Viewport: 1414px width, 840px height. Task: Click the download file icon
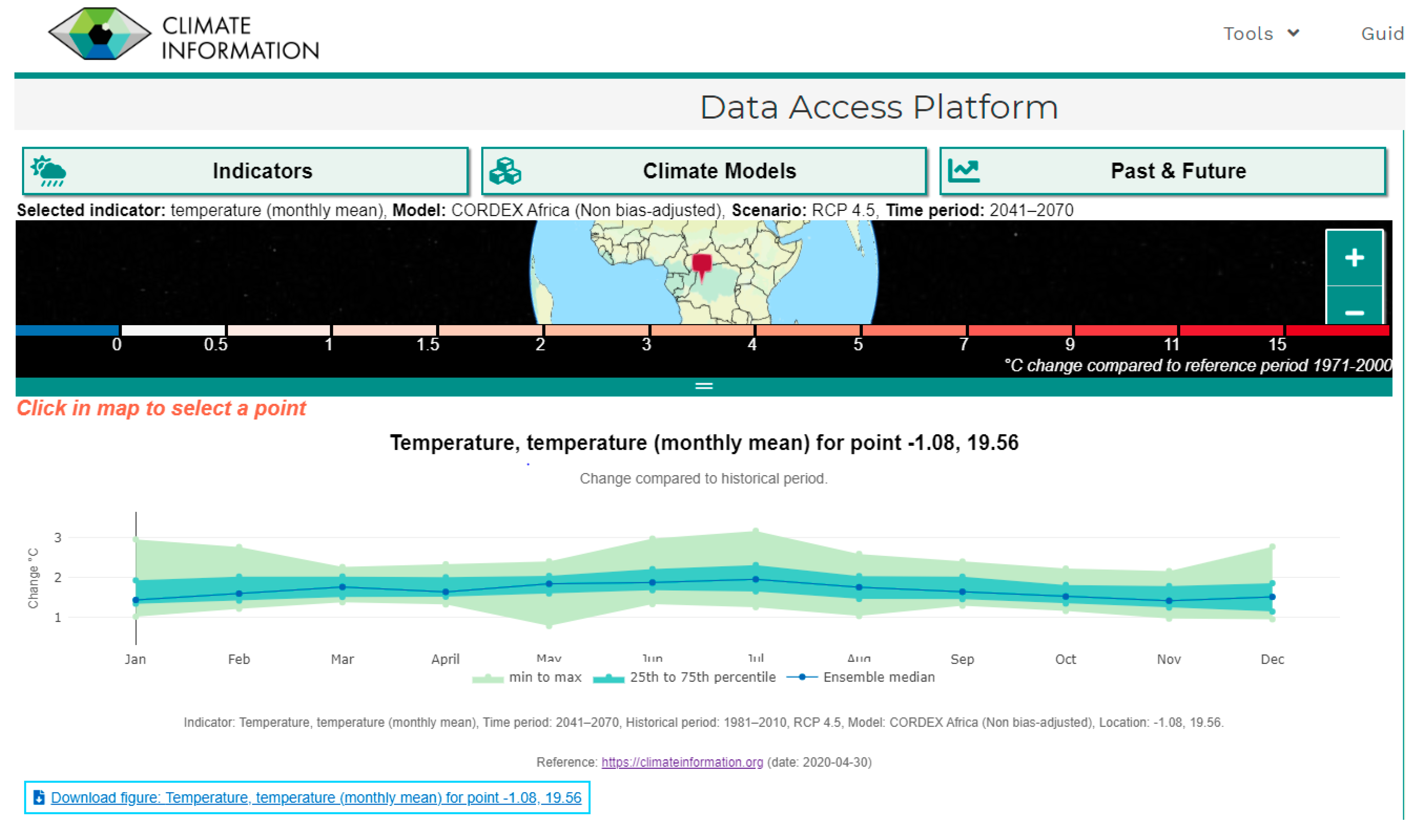[x=39, y=797]
